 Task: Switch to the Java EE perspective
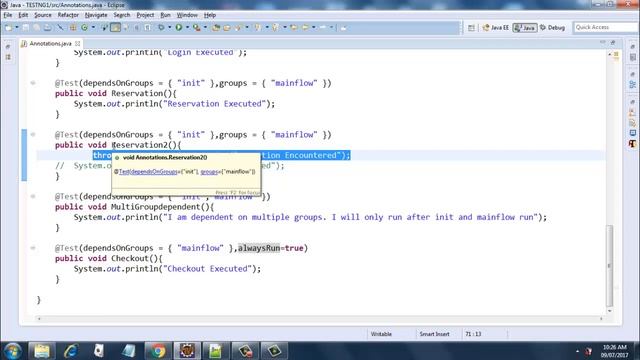(496, 28)
